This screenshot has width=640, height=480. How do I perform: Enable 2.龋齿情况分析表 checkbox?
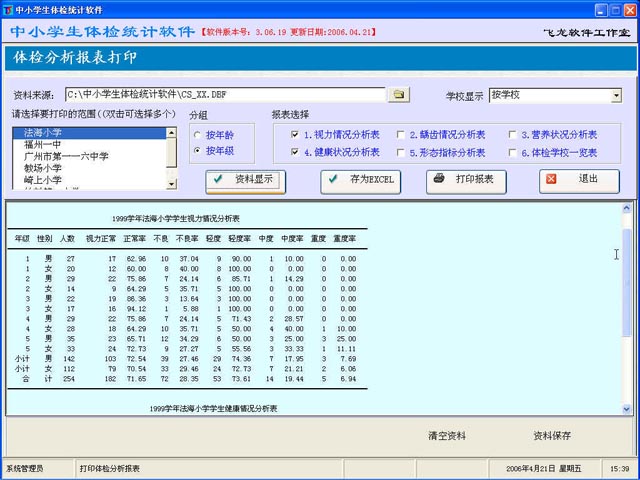(400, 134)
